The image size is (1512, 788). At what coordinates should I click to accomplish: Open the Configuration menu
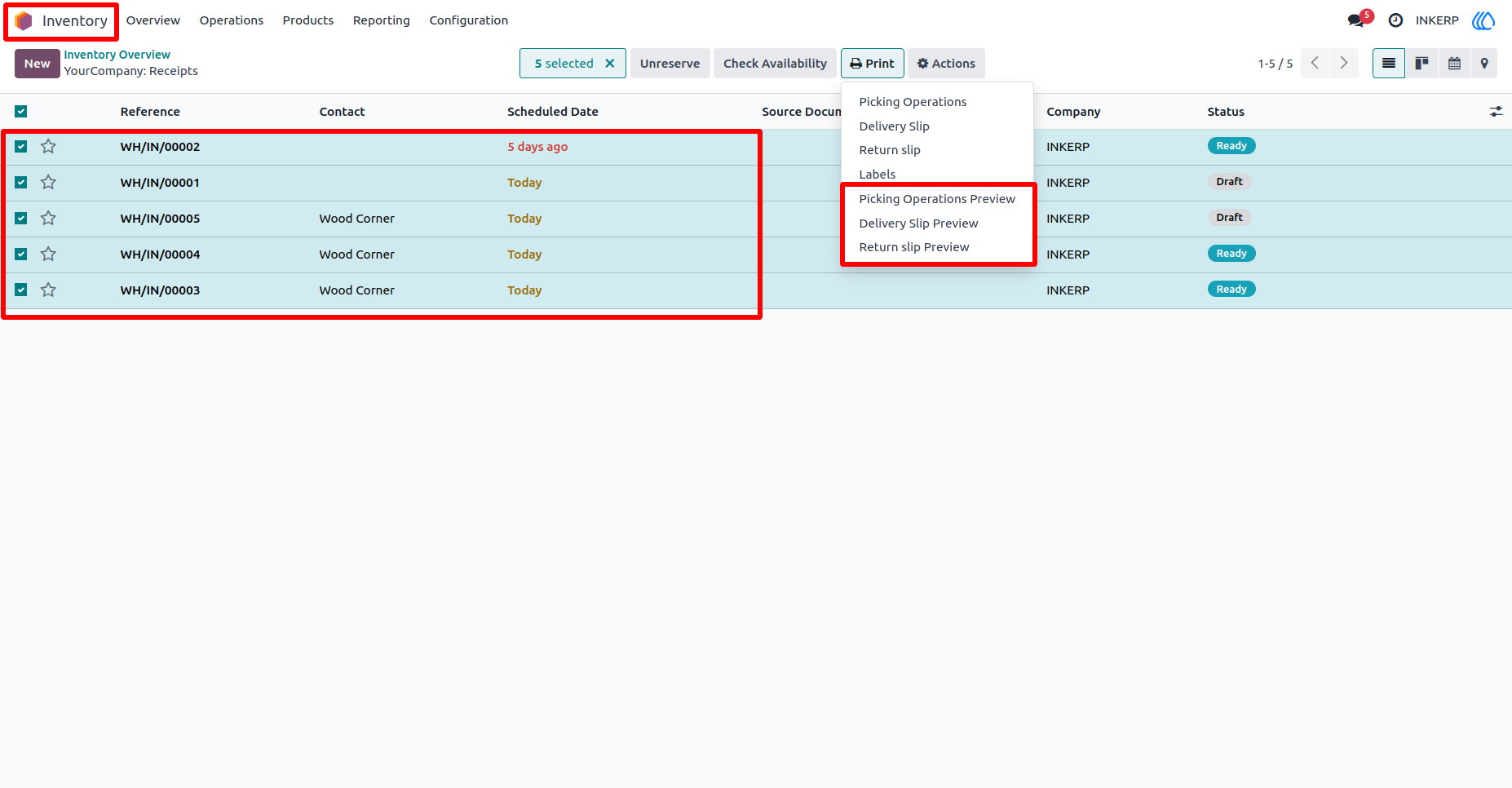(469, 20)
